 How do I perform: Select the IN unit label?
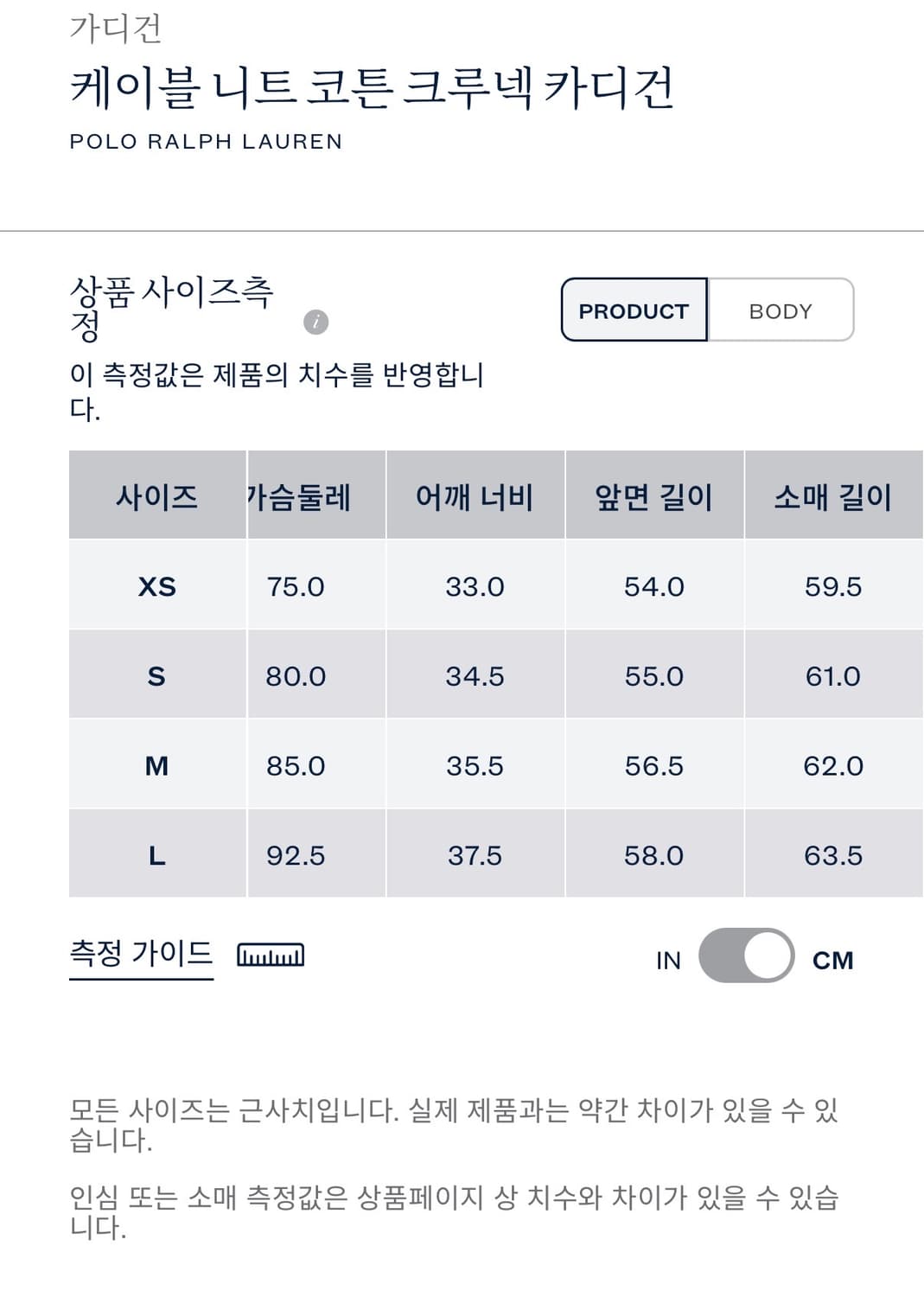667,960
